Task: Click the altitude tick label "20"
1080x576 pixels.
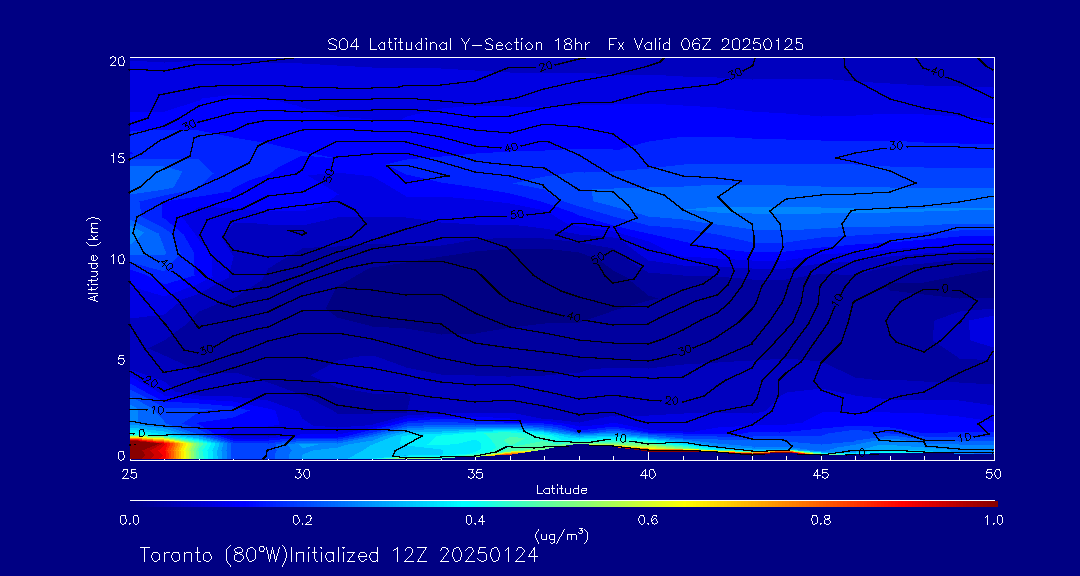Action: [118, 61]
